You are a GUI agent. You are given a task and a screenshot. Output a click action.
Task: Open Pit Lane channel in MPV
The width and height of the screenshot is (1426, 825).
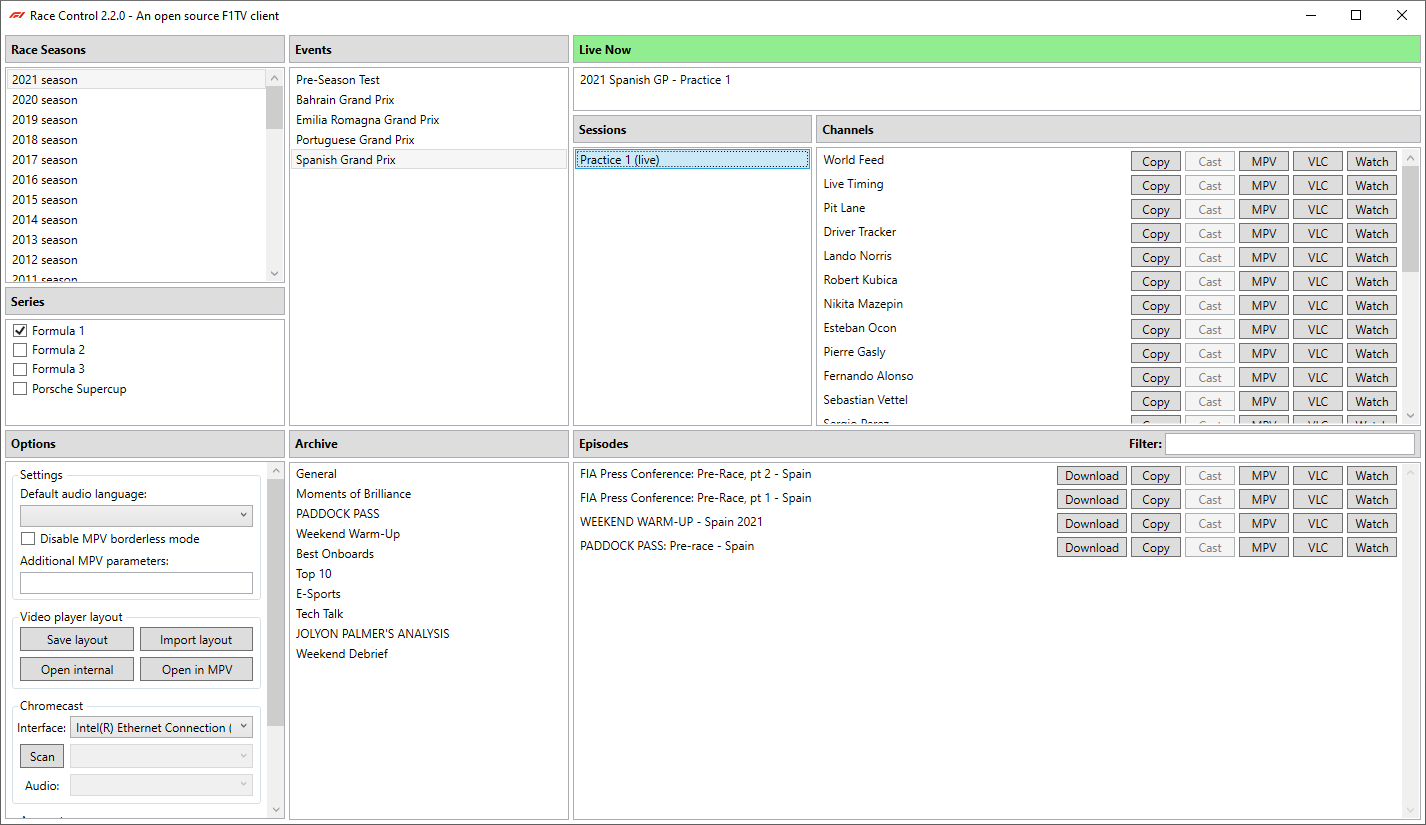[1264, 210]
